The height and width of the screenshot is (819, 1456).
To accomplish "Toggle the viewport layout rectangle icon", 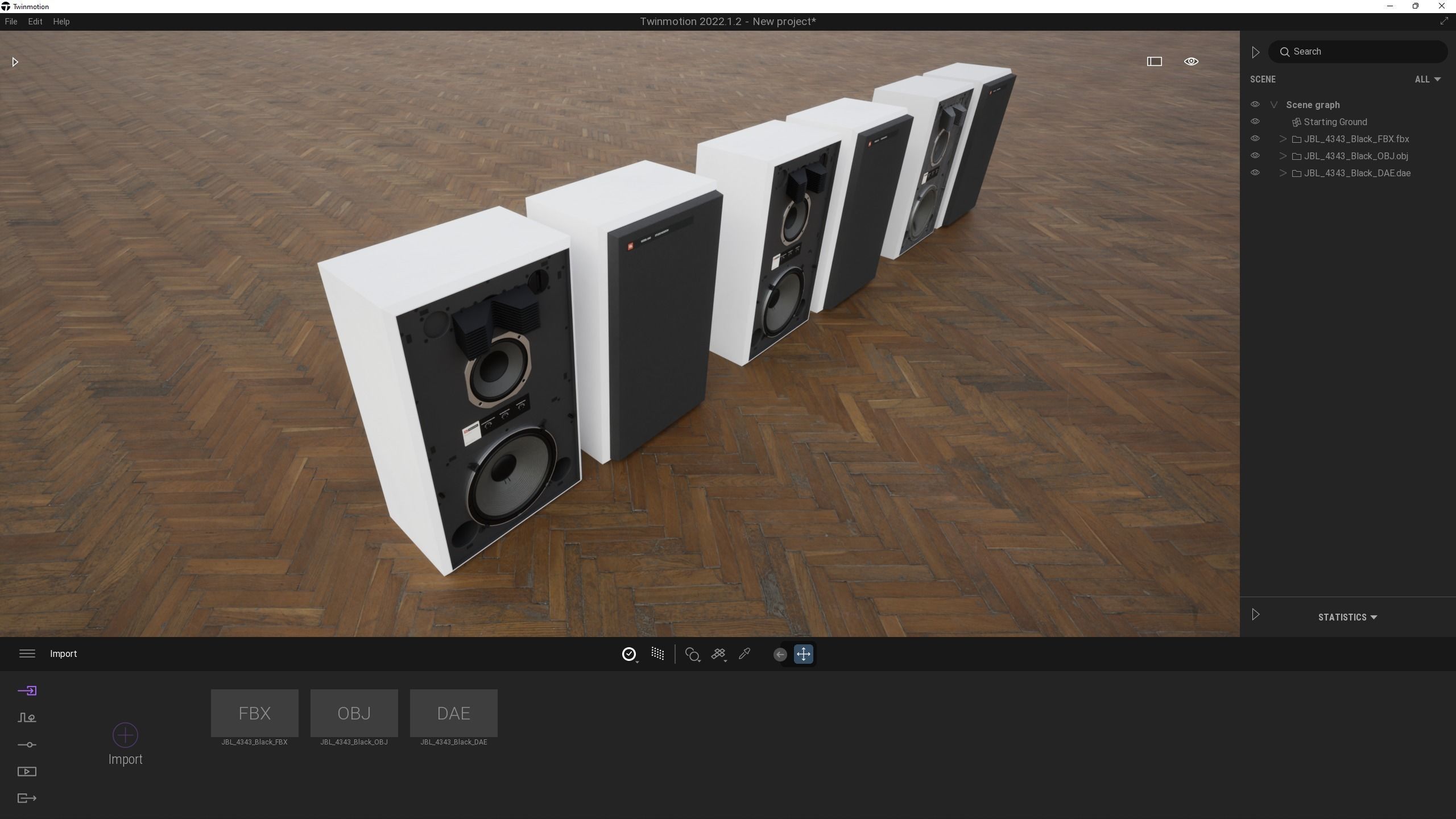I will (x=1154, y=61).
